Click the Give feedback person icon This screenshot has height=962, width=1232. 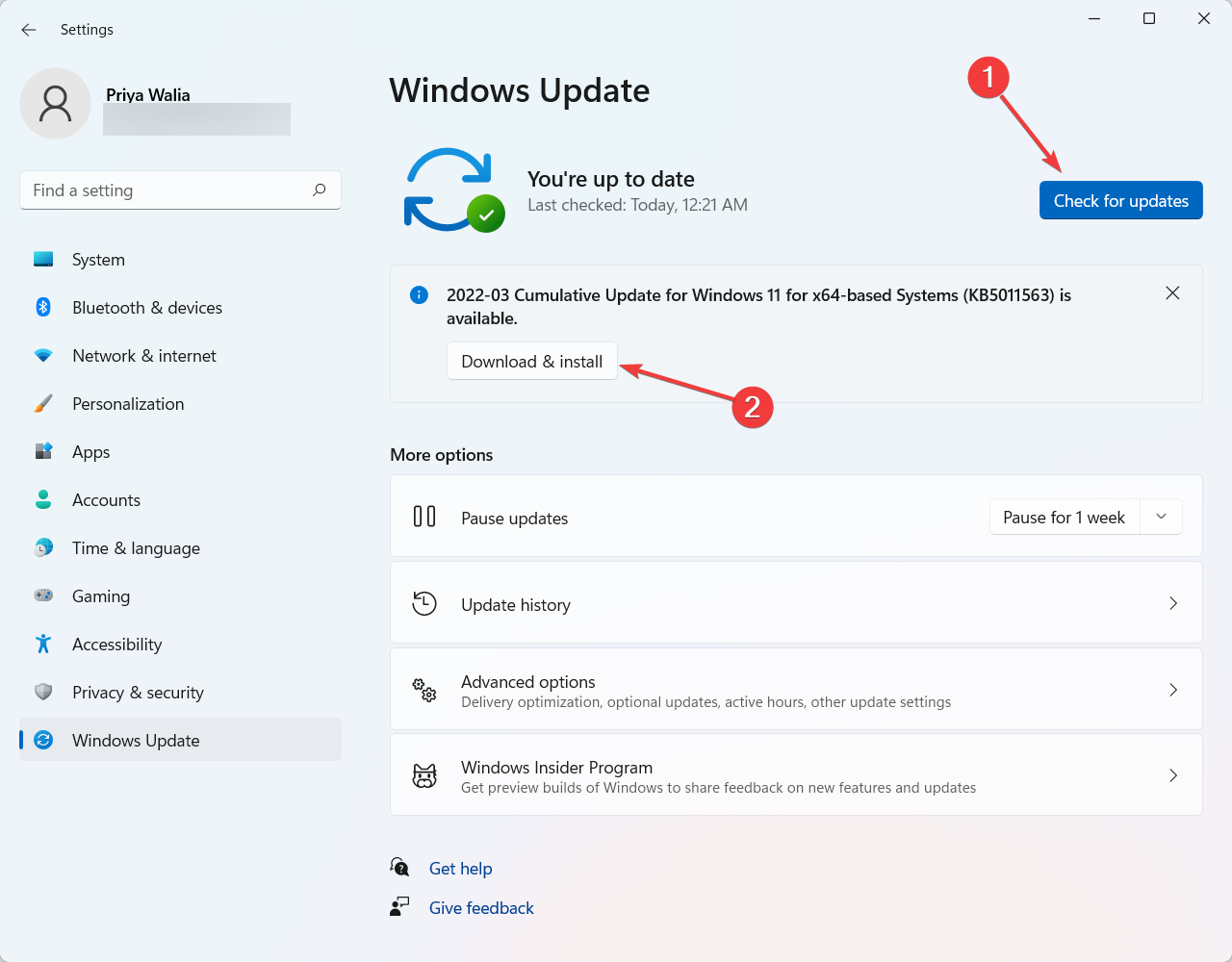(x=399, y=907)
